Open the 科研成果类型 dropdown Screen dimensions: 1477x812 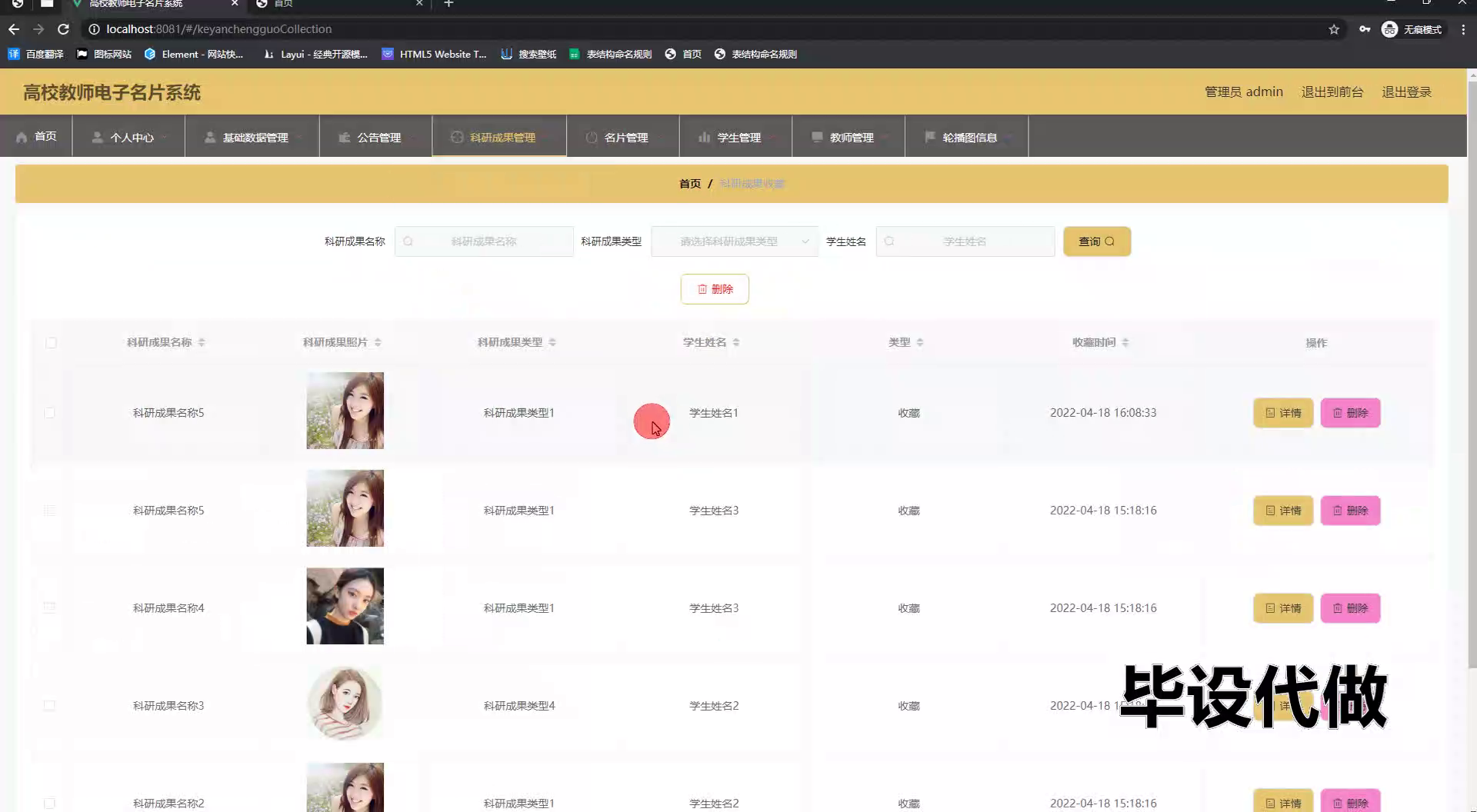(x=735, y=241)
